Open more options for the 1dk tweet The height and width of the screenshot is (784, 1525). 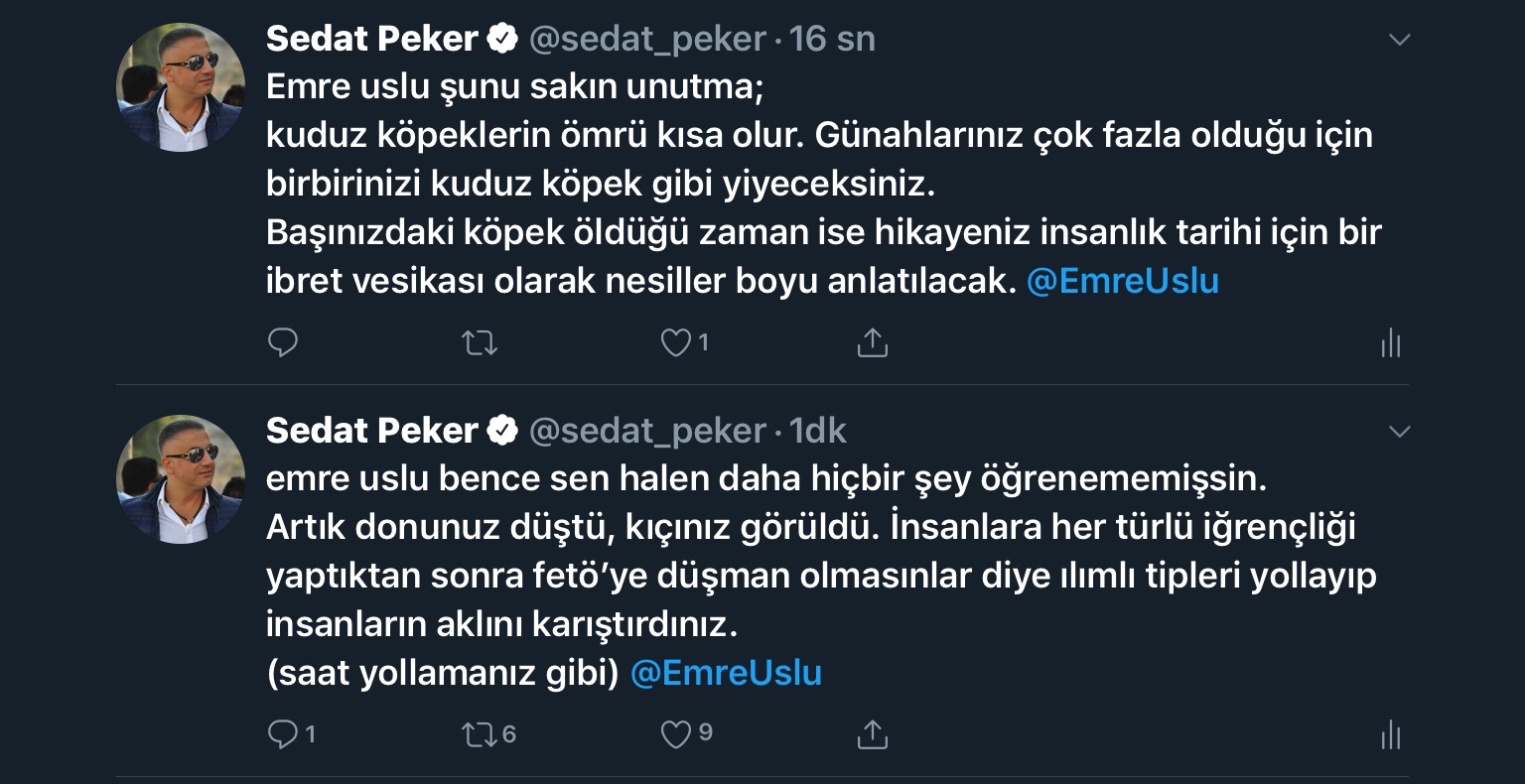1399,432
